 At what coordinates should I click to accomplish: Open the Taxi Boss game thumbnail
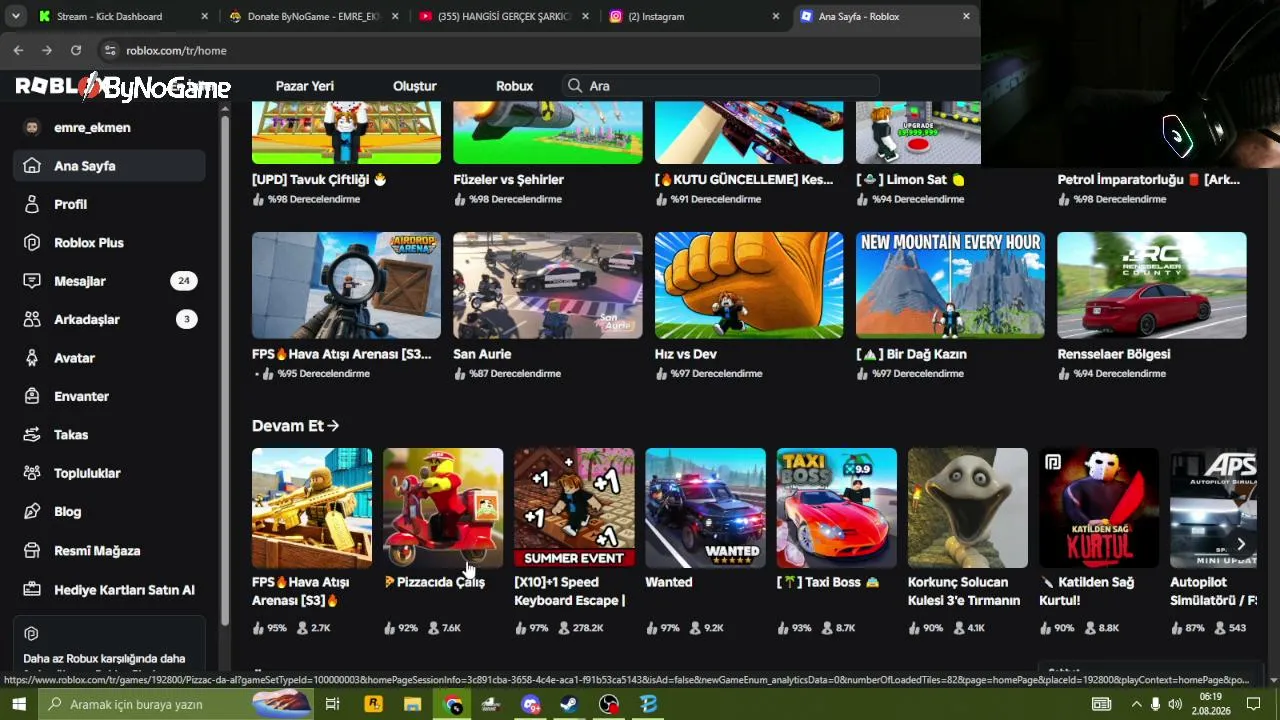(837, 508)
